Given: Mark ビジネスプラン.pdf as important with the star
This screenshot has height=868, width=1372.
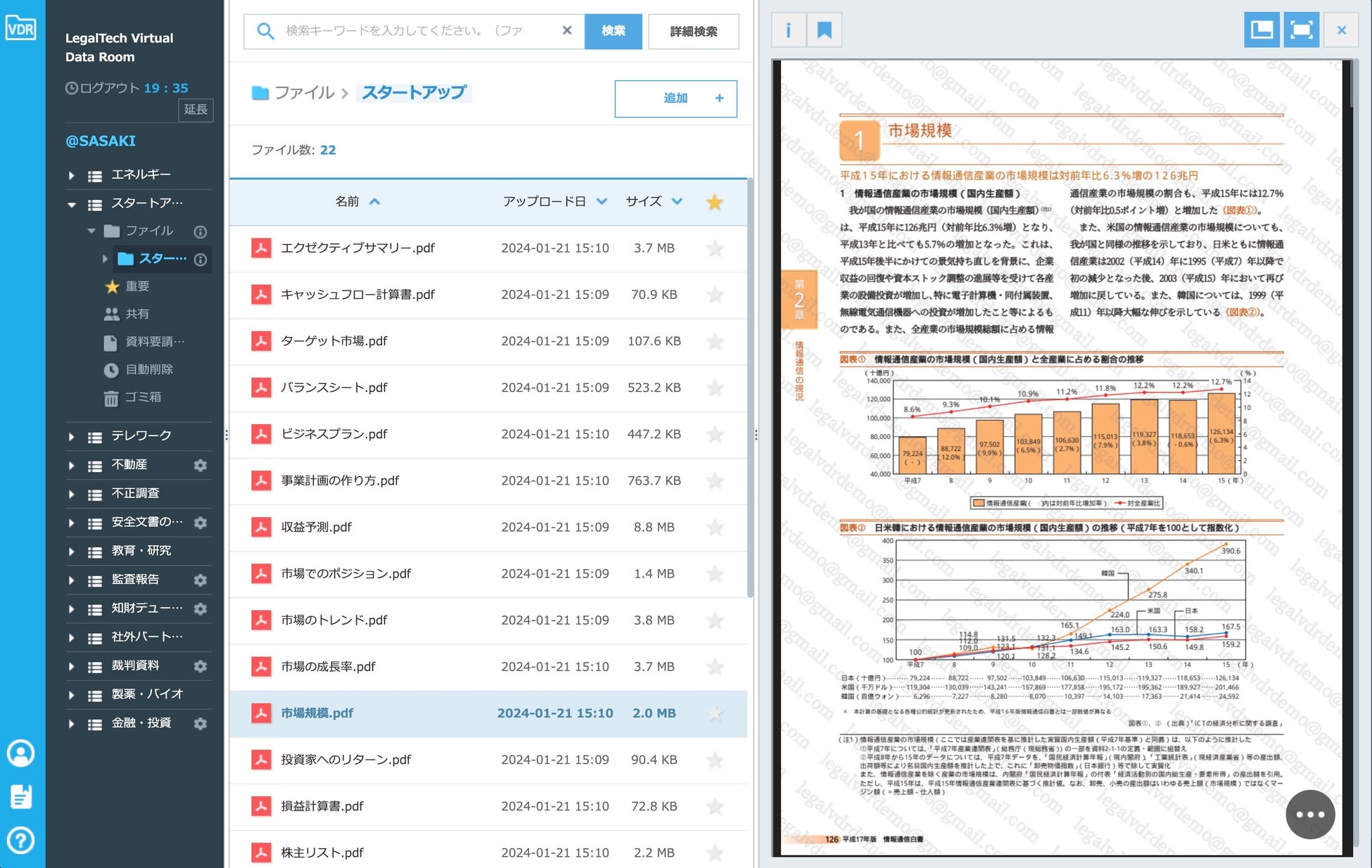Looking at the screenshot, I should point(714,435).
